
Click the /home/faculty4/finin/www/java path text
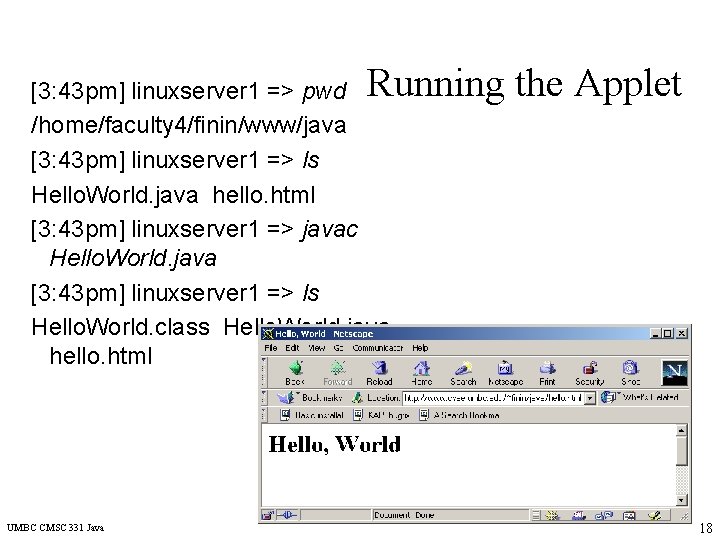pos(189,125)
